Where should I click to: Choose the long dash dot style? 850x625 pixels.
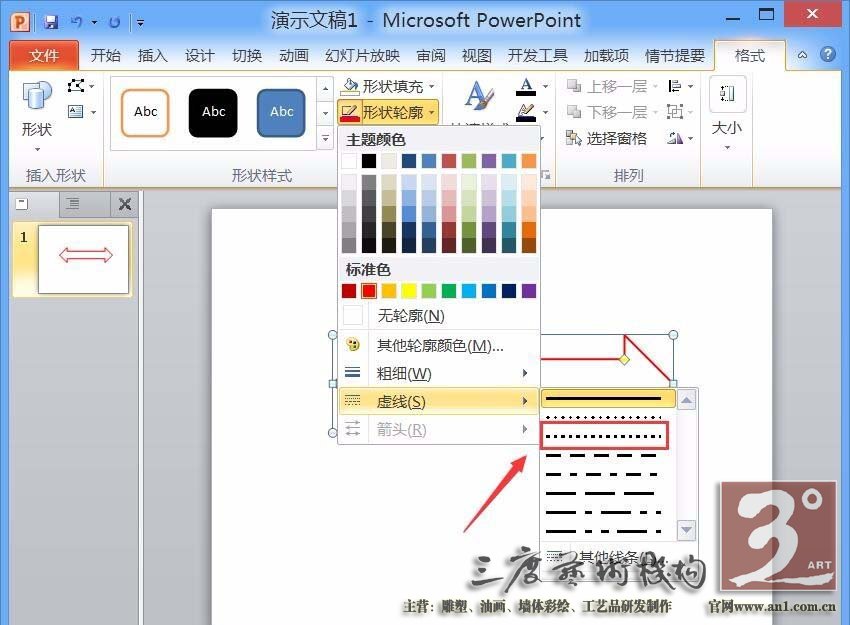[x=604, y=512]
